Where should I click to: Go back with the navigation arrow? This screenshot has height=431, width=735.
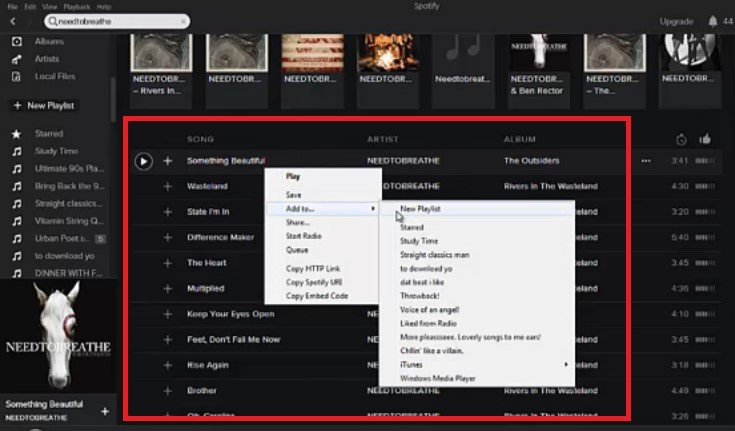tap(13, 21)
